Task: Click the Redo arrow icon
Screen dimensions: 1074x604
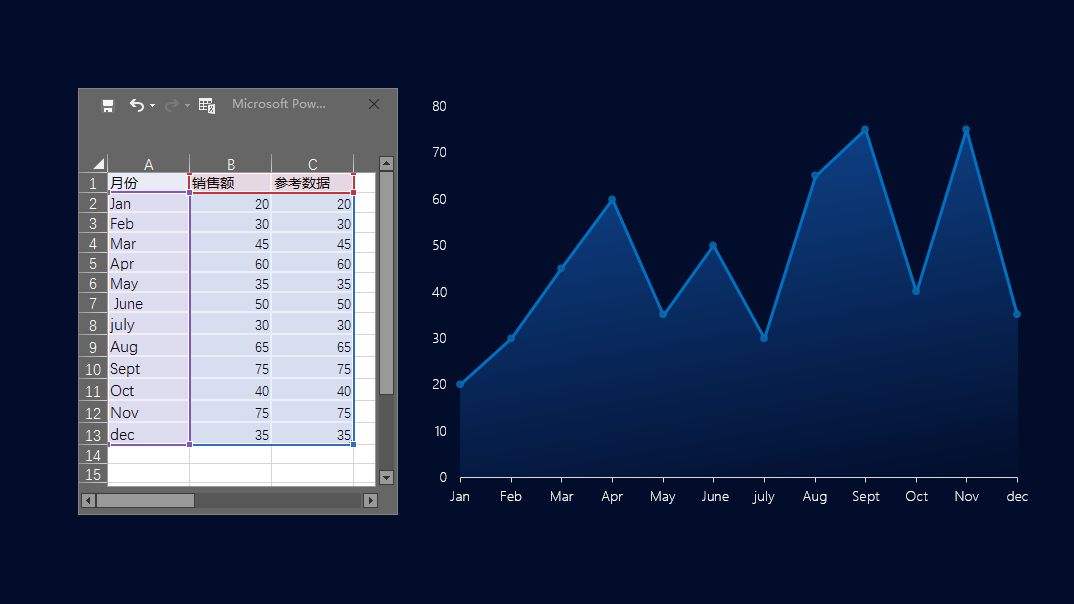Action: (x=171, y=105)
